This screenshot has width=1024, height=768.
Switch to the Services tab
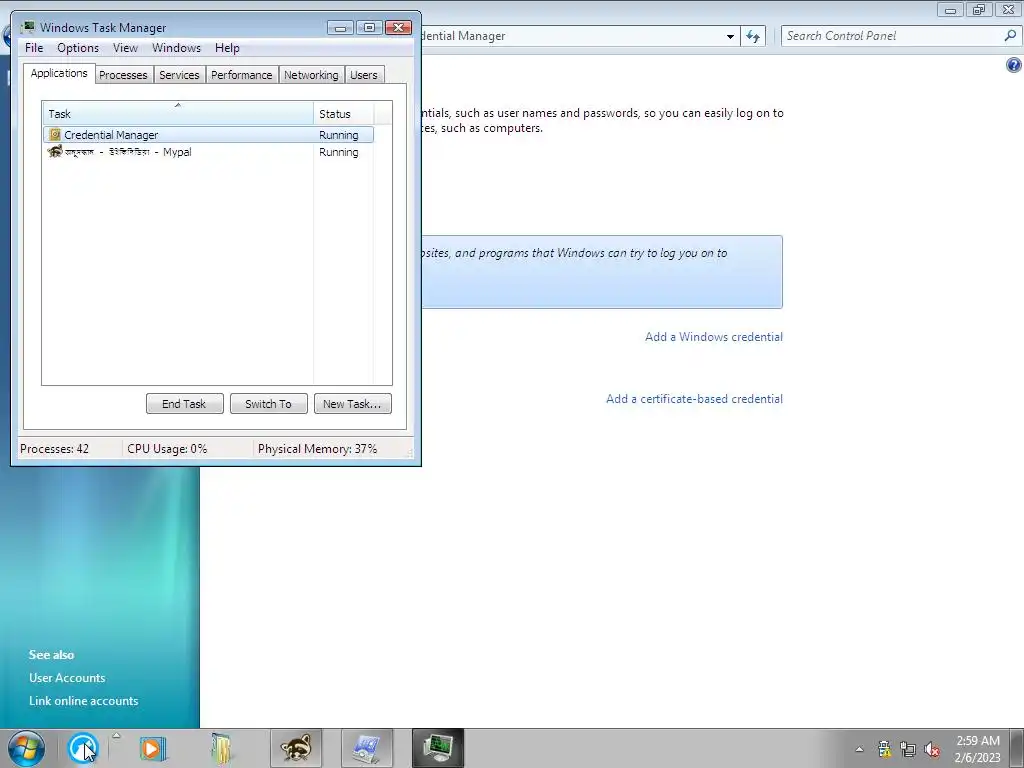[x=179, y=75]
